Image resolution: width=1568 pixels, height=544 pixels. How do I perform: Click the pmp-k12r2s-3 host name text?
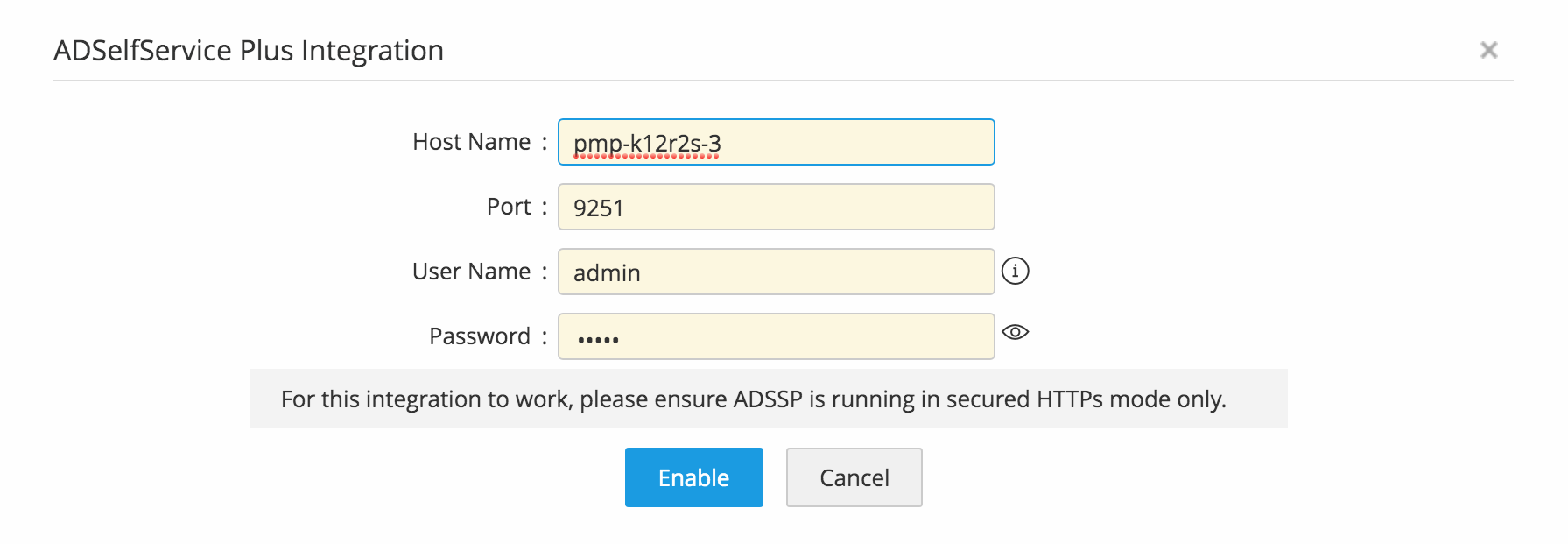647,143
